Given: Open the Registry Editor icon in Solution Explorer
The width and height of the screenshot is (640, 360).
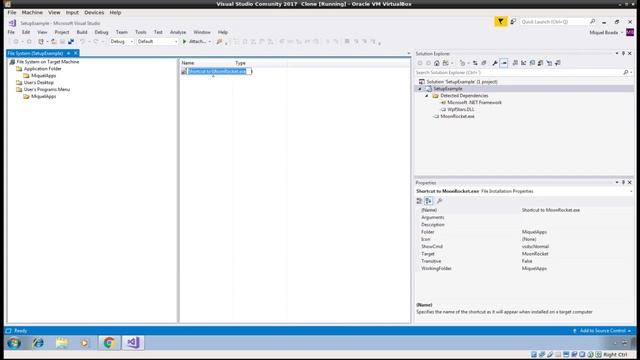Looking at the screenshot, I should (524, 63).
